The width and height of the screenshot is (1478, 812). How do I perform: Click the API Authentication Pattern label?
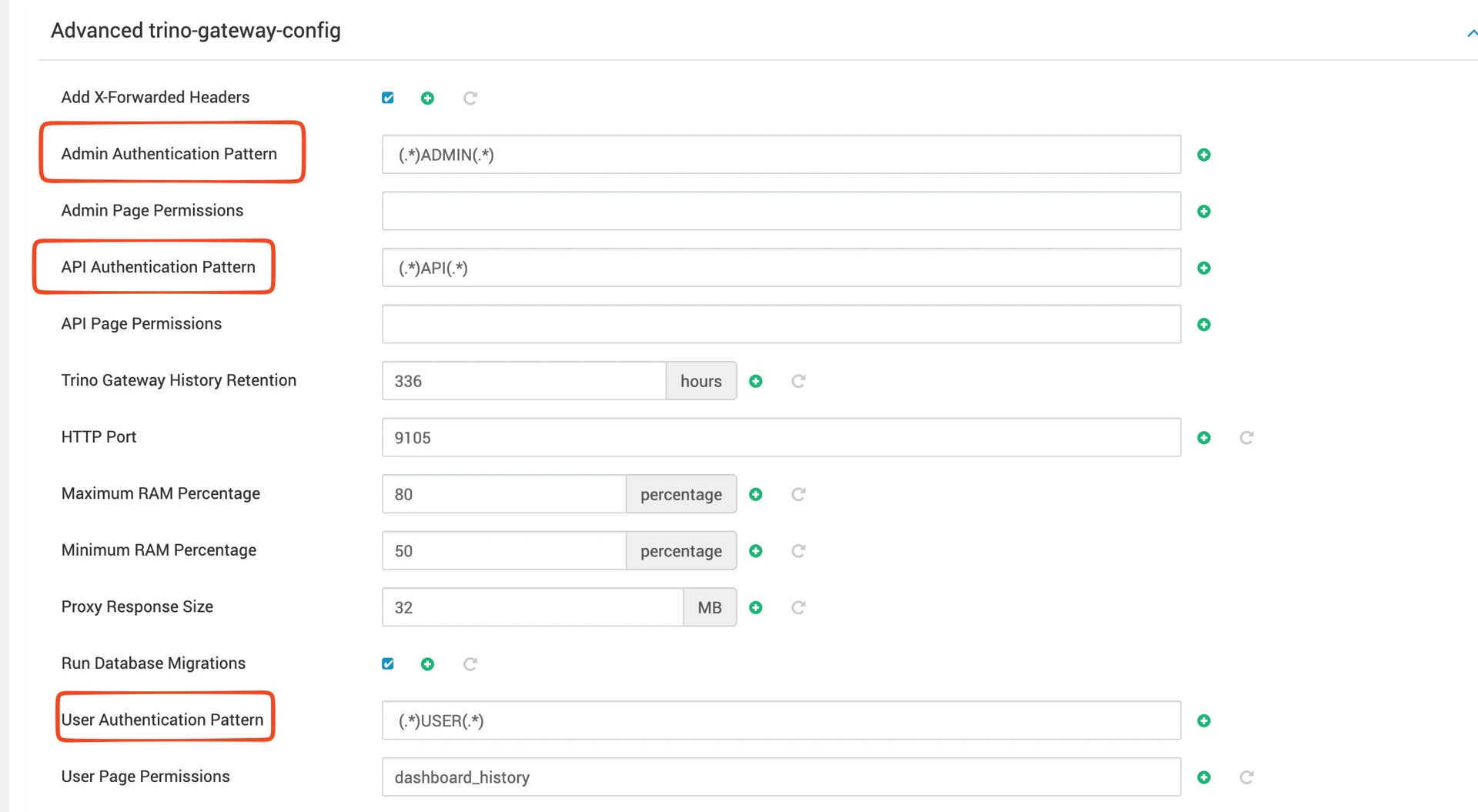tap(159, 267)
